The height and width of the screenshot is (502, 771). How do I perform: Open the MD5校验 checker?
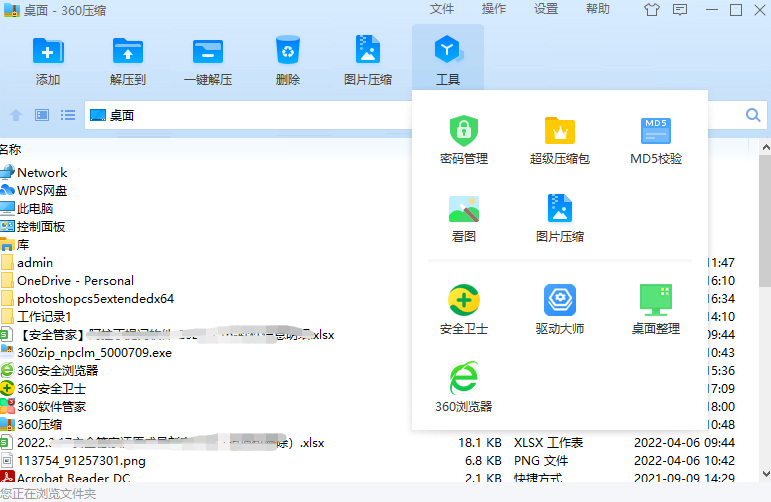point(656,140)
